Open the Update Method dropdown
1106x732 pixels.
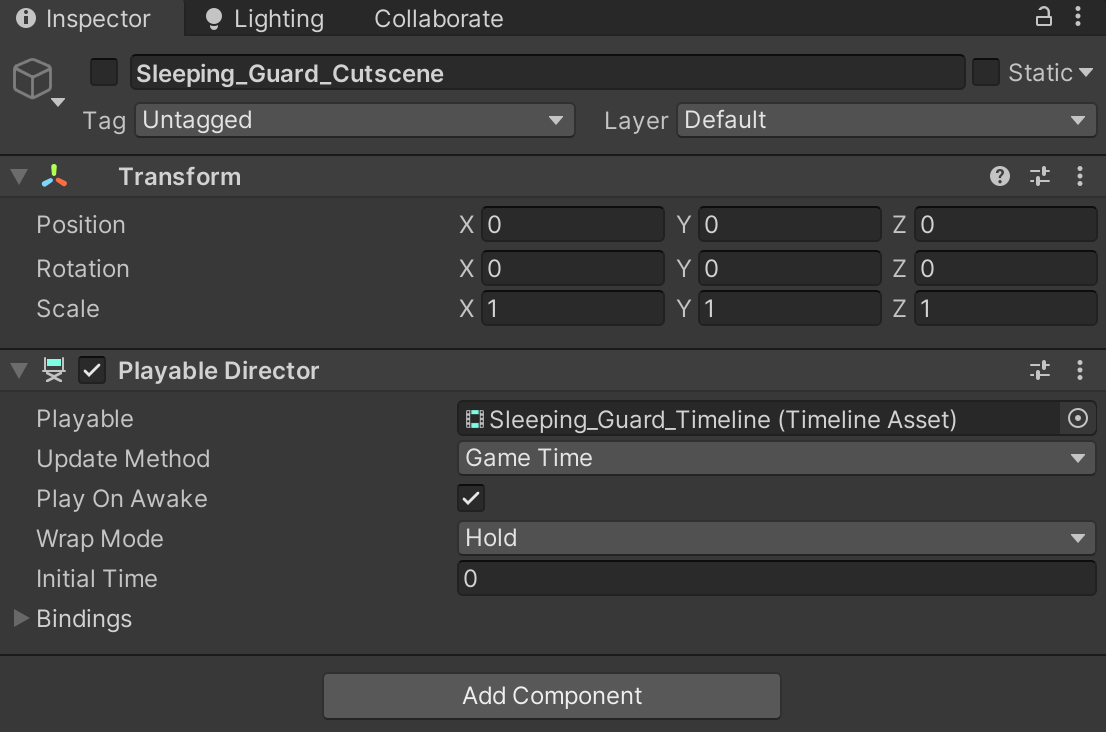tap(777, 458)
